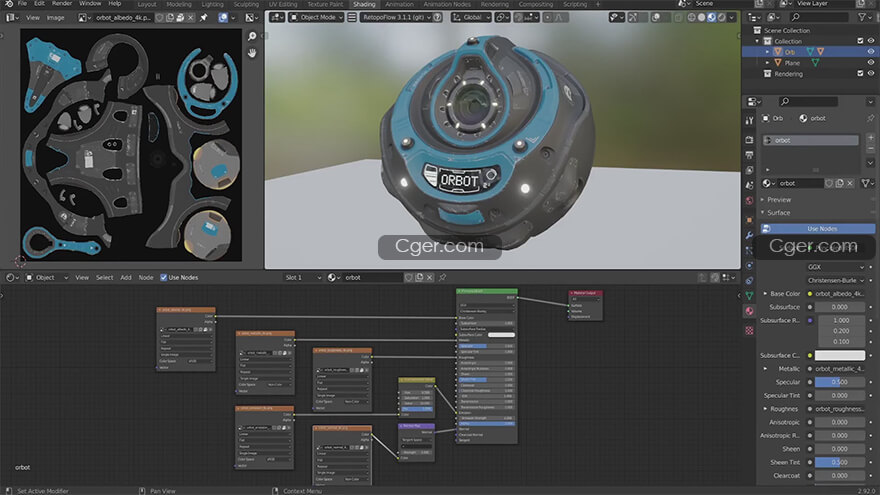This screenshot has height=495, width=880.
Task: Click the RetopoFlow help question icon
Action: tap(437, 17)
